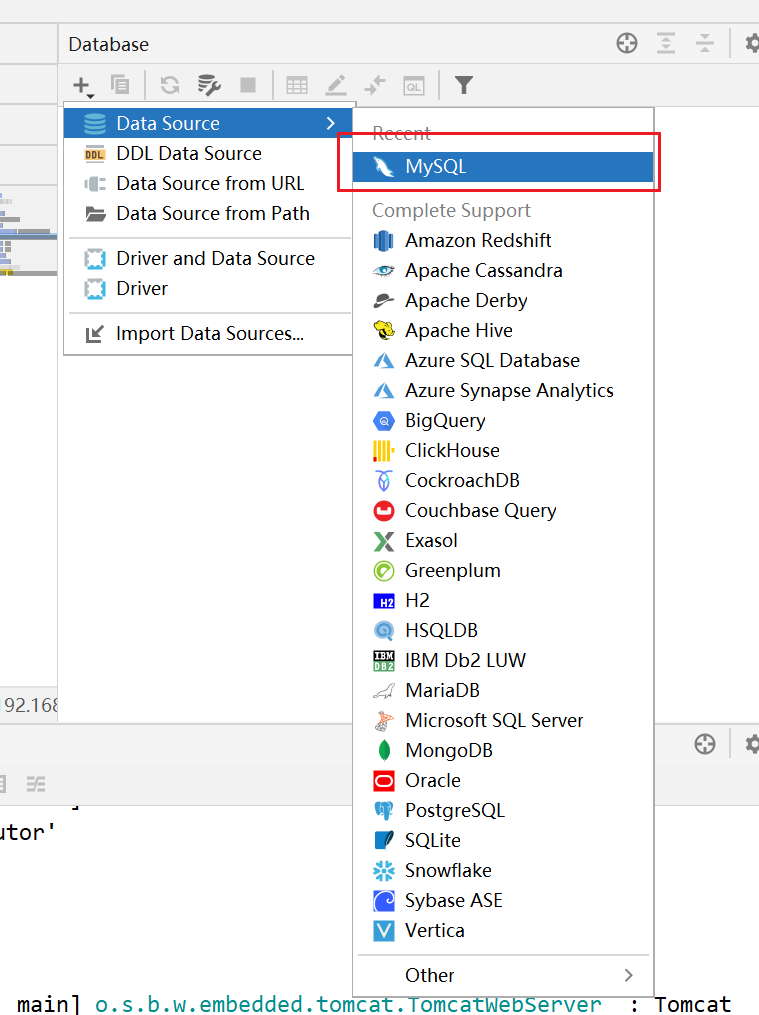Select Sybase ASE data source
The height and width of the screenshot is (1015, 759).
pos(503,900)
